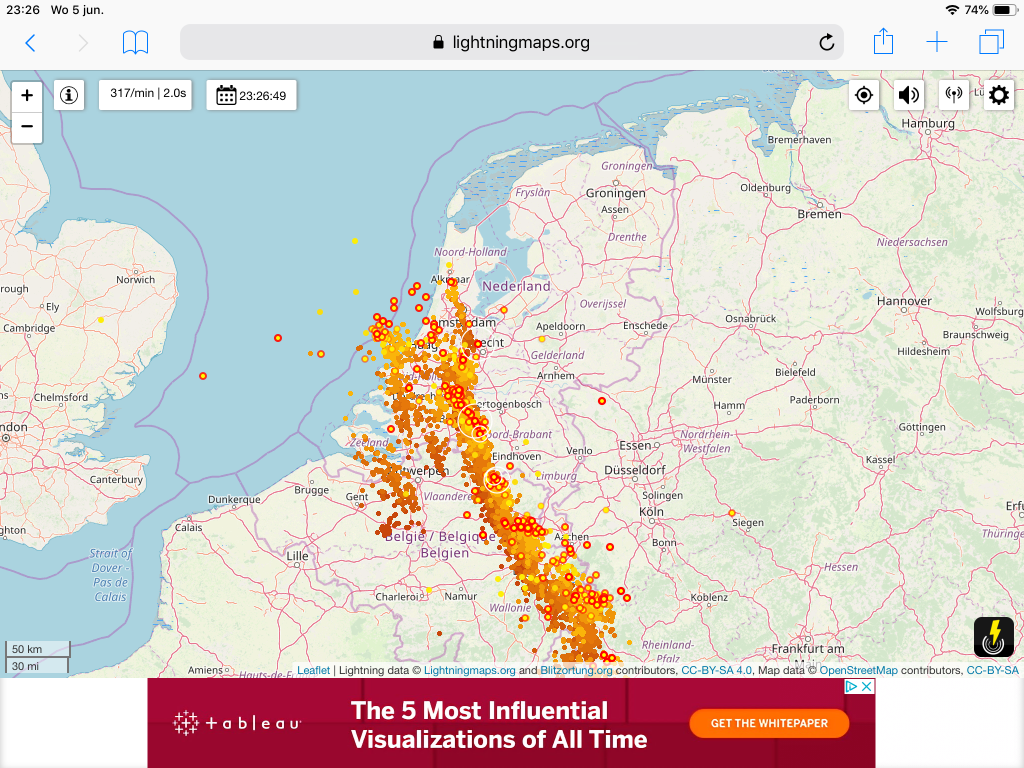Show all open Safari tabs
Image resolution: width=1024 pixels, height=768 pixels.
point(991,42)
